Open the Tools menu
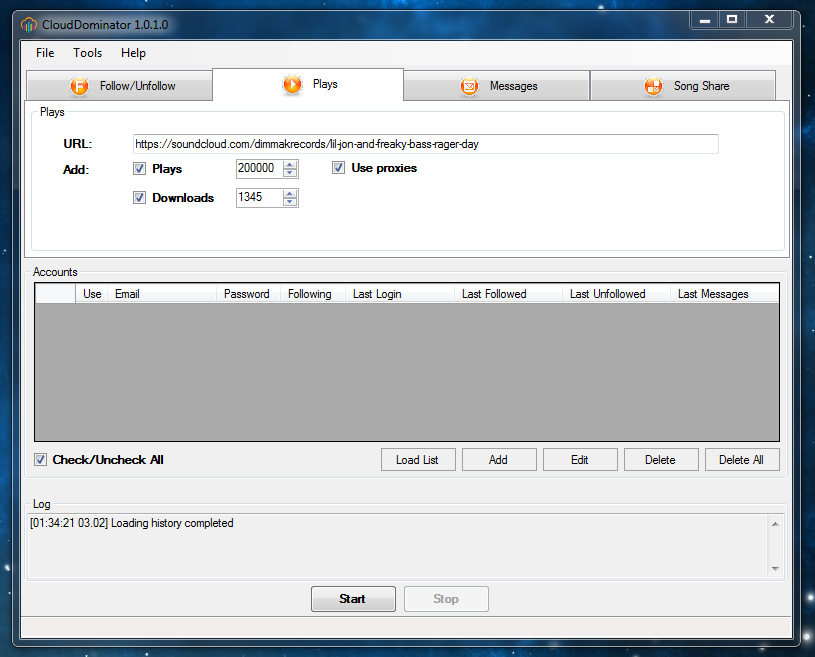 click(x=87, y=53)
